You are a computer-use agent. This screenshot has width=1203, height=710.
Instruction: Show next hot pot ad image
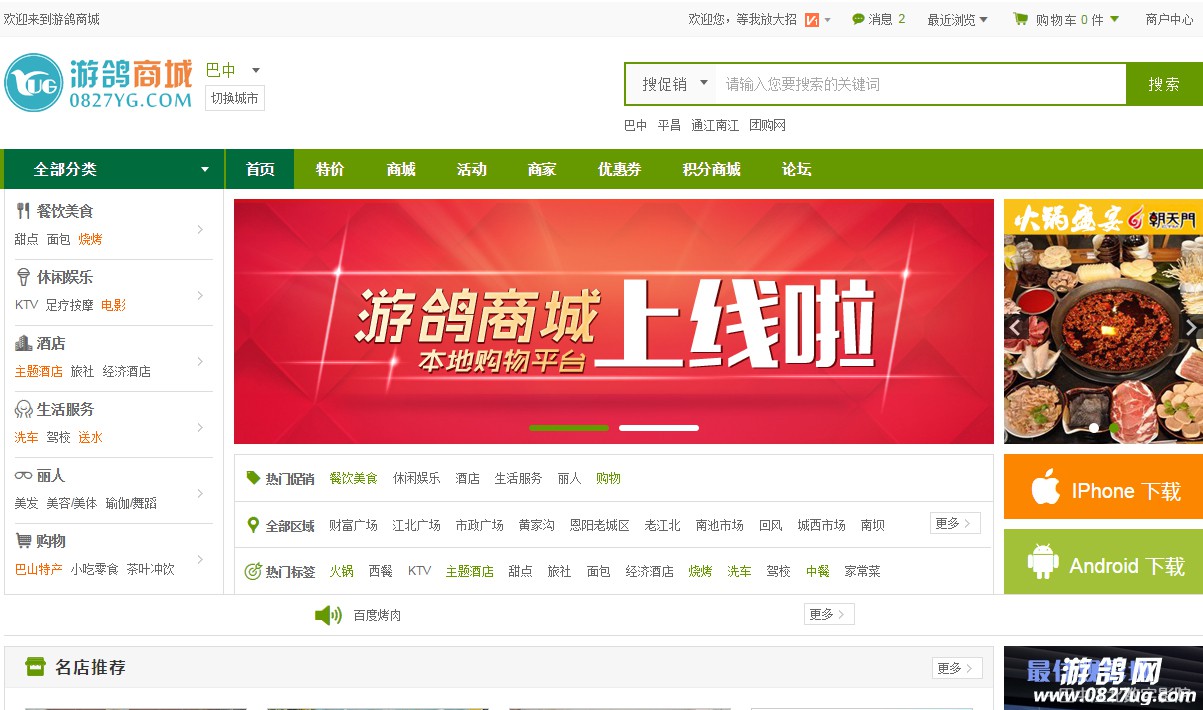(1190, 327)
